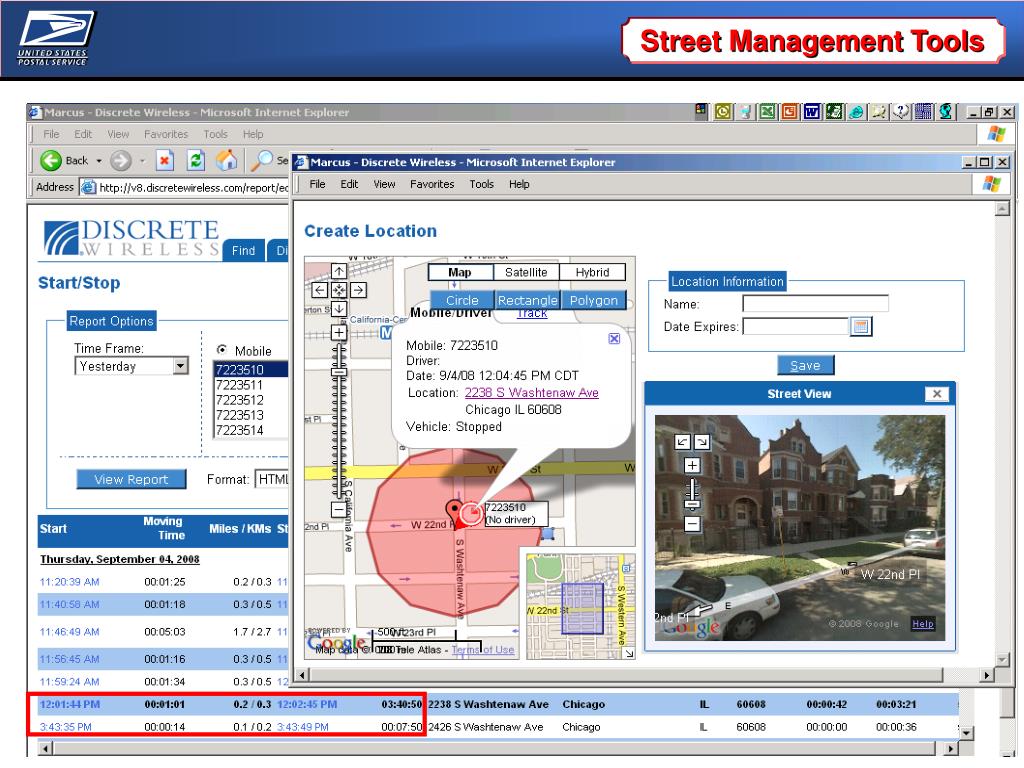Open Tools menu in front Create Location window
The image size is (1024, 768).
[x=482, y=184]
